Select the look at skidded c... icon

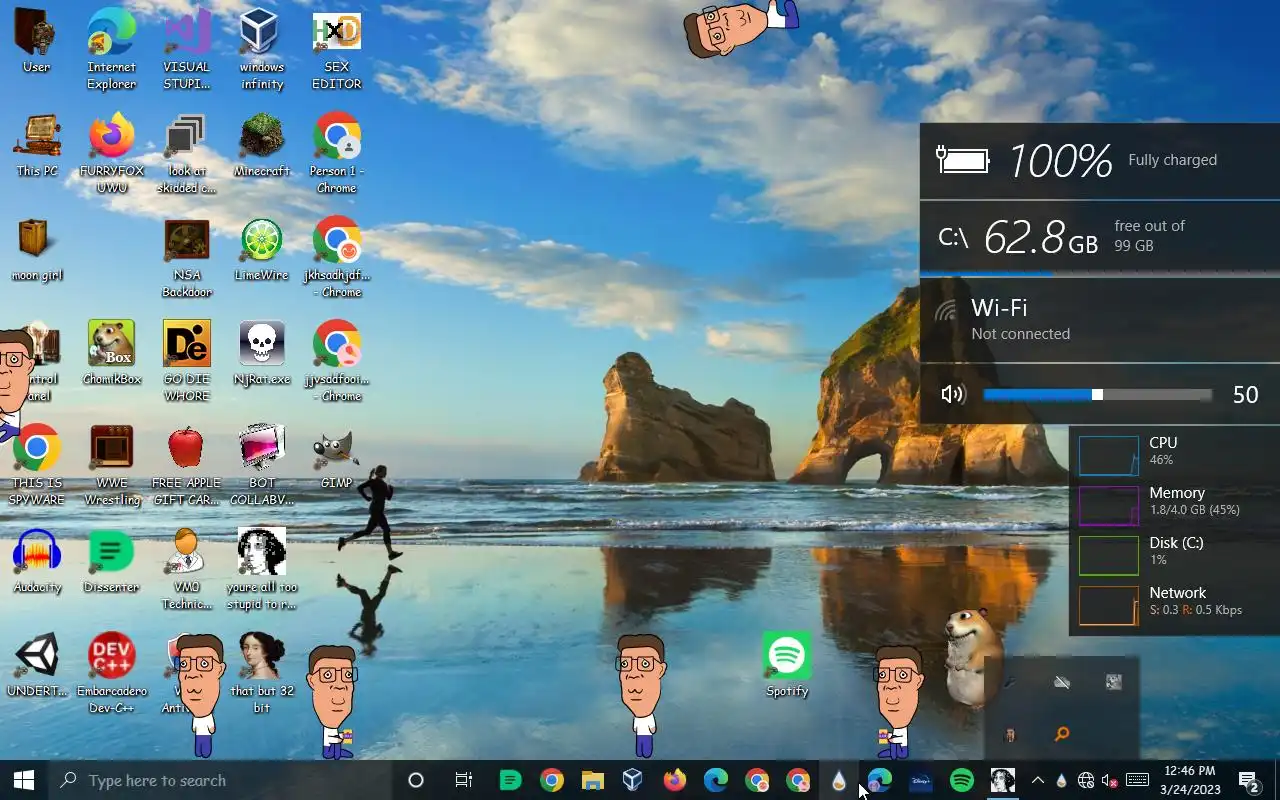click(x=187, y=153)
